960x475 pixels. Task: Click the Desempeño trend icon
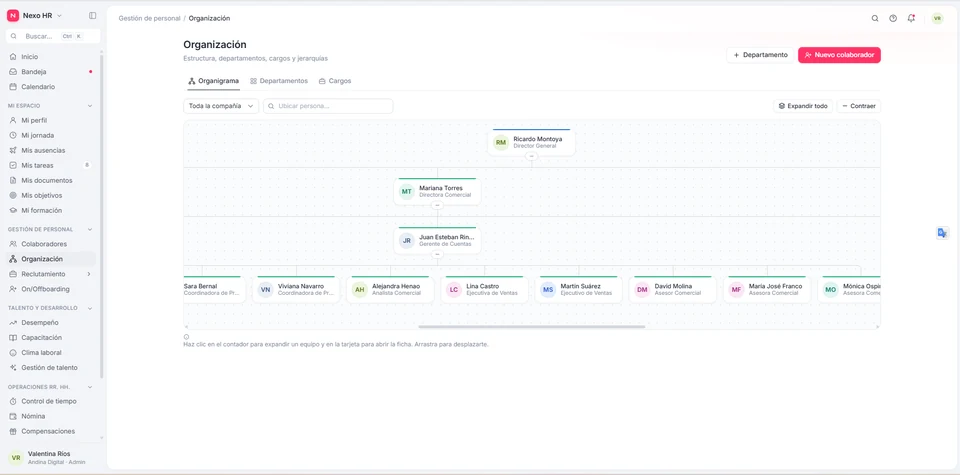tap(13, 323)
